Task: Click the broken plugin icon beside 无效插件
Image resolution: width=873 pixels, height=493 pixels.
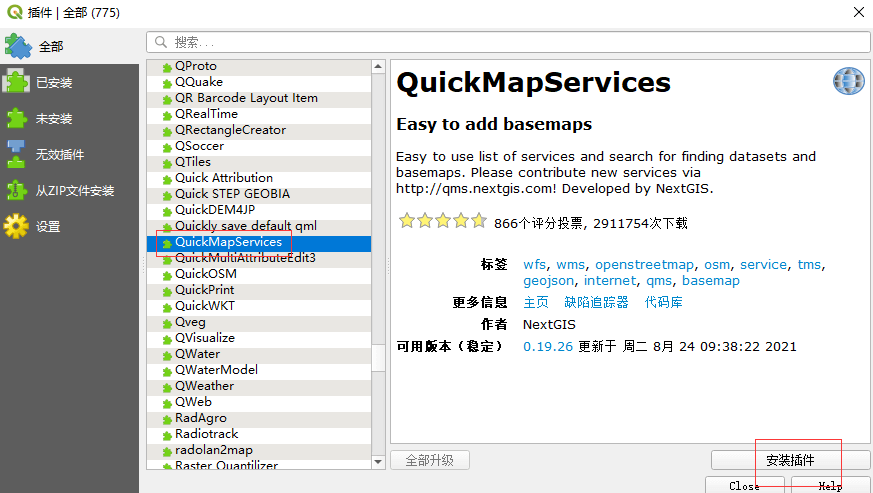Action: (16, 154)
